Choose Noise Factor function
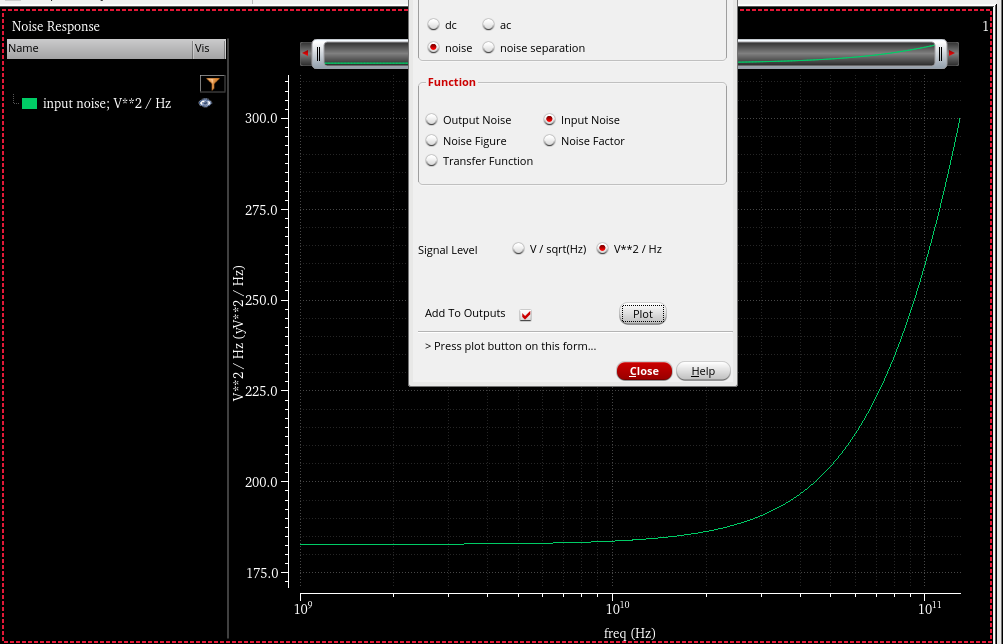The height and width of the screenshot is (644, 1003). click(550, 141)
